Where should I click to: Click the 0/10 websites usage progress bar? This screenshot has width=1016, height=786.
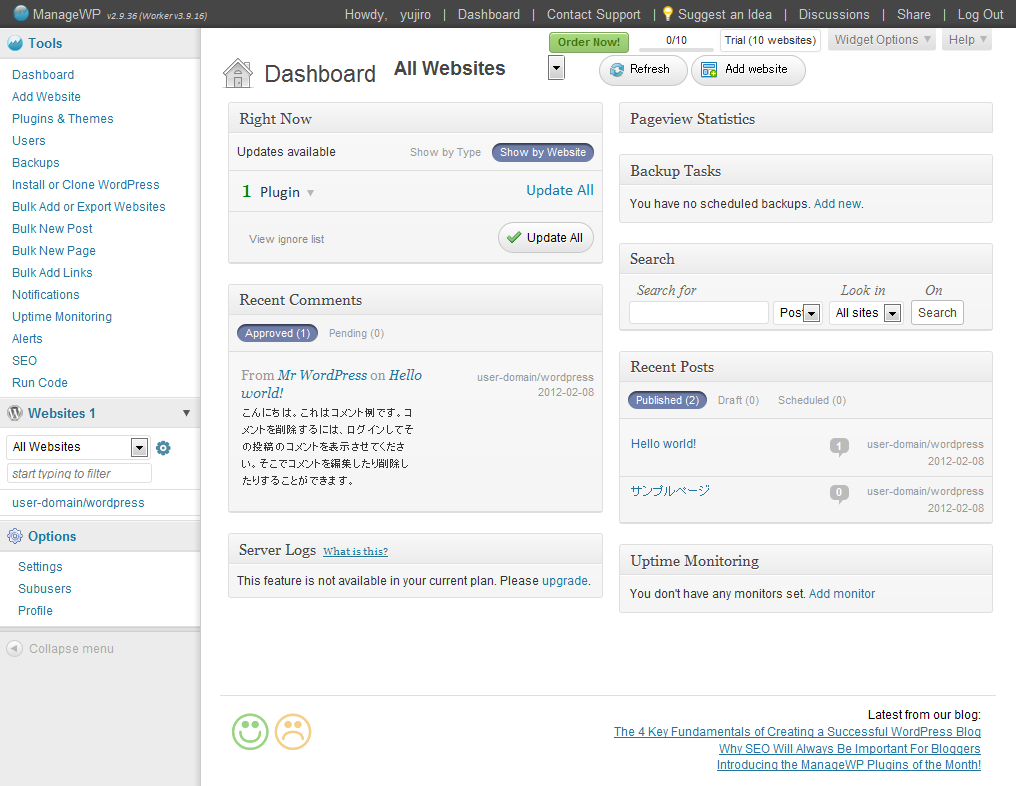(676, 41)
